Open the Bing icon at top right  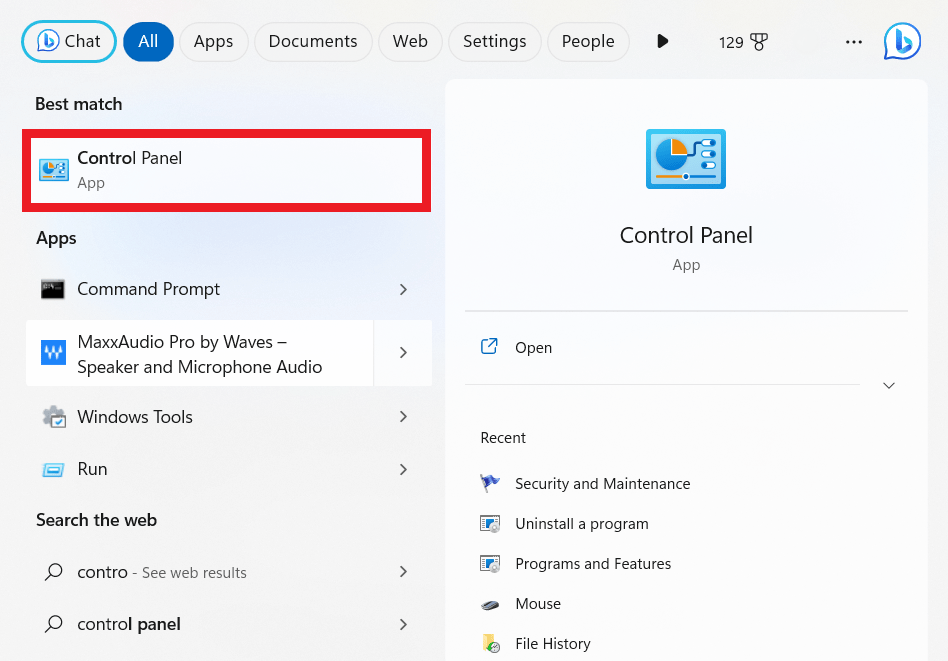coord(902,42)
